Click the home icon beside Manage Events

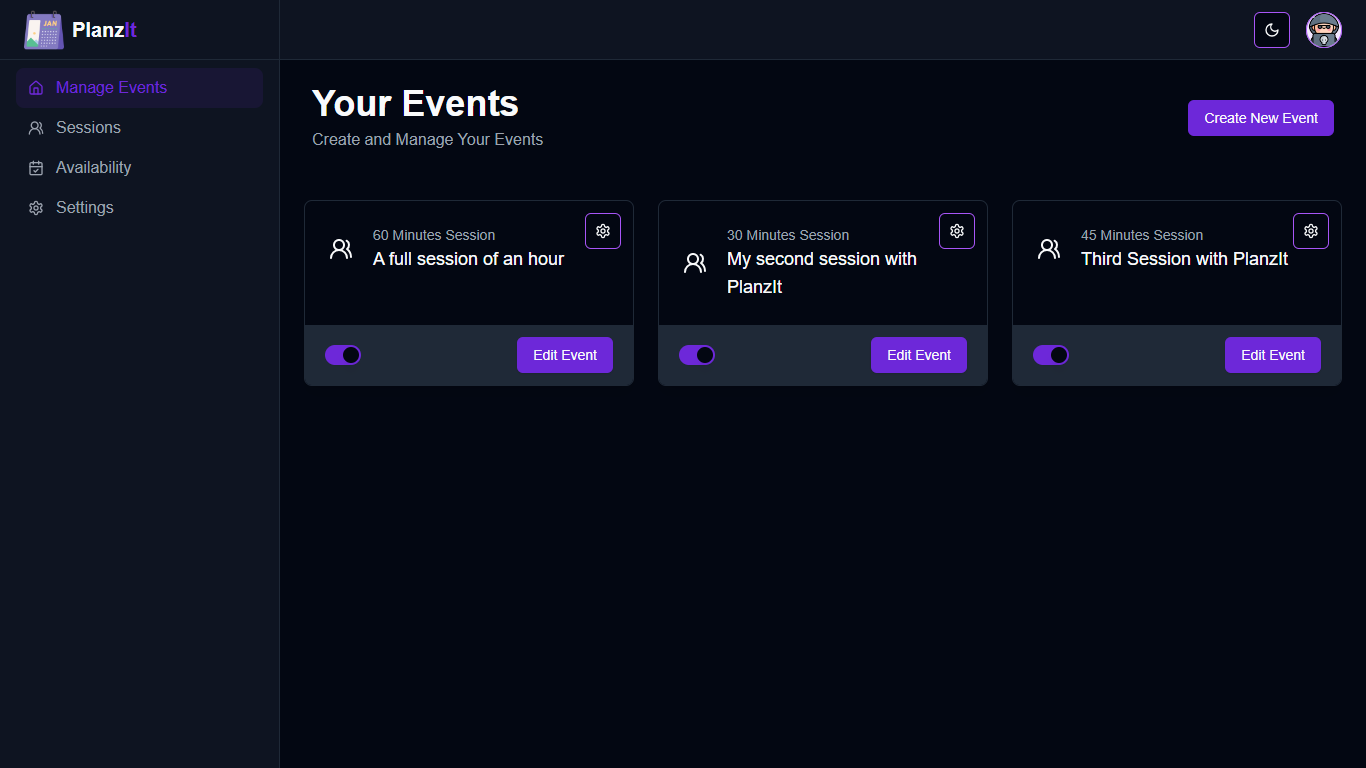point(36,88)
